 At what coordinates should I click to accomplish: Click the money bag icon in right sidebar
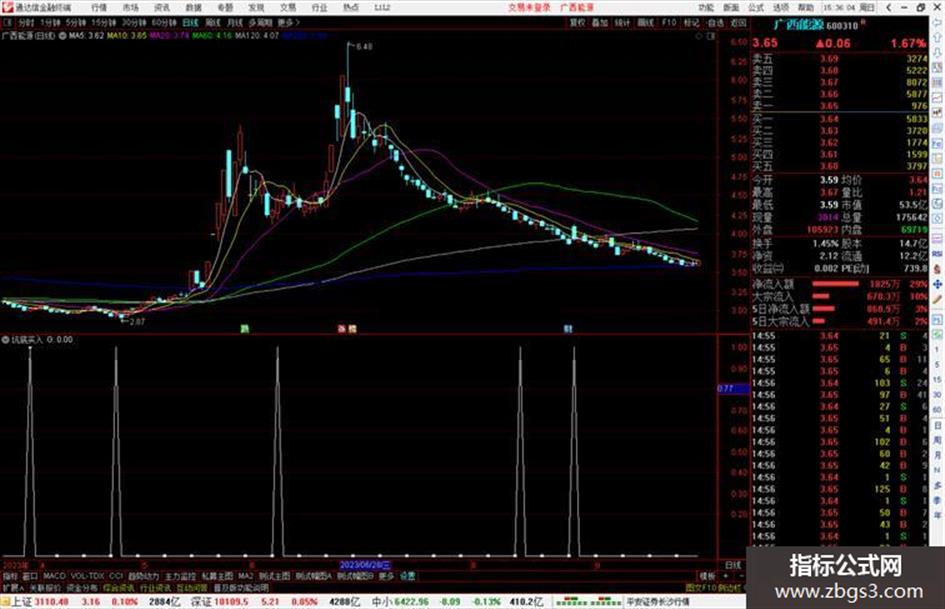pyautogui.click(x=938, y=269)
